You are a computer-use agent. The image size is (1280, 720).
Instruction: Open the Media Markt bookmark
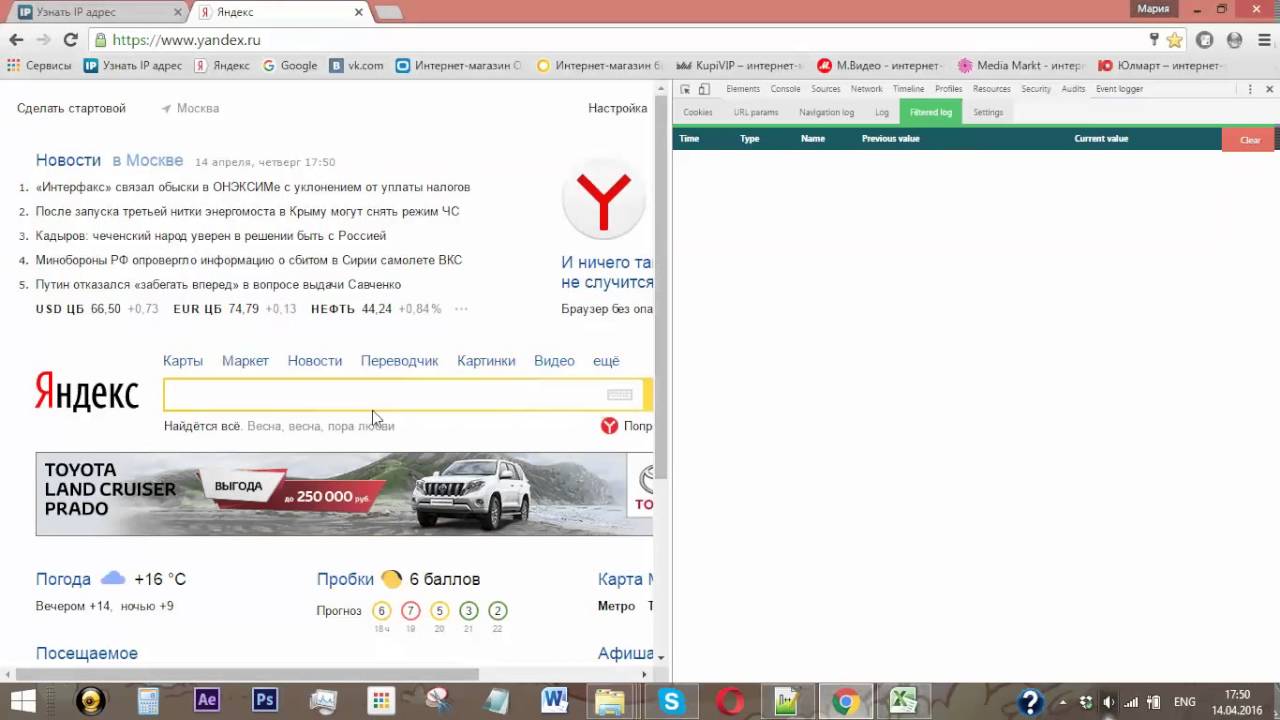click(x=1021, y=66)
